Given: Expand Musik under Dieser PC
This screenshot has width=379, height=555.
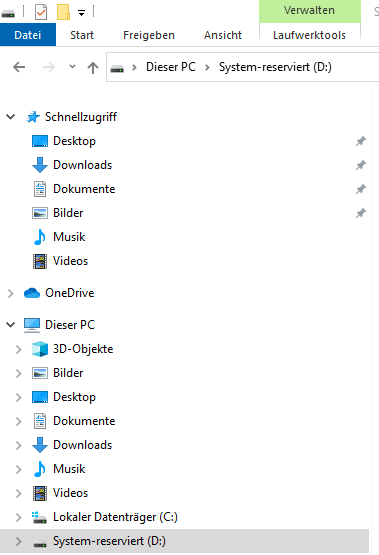Looking at the screenshot, I should click(x=19, y=469).
